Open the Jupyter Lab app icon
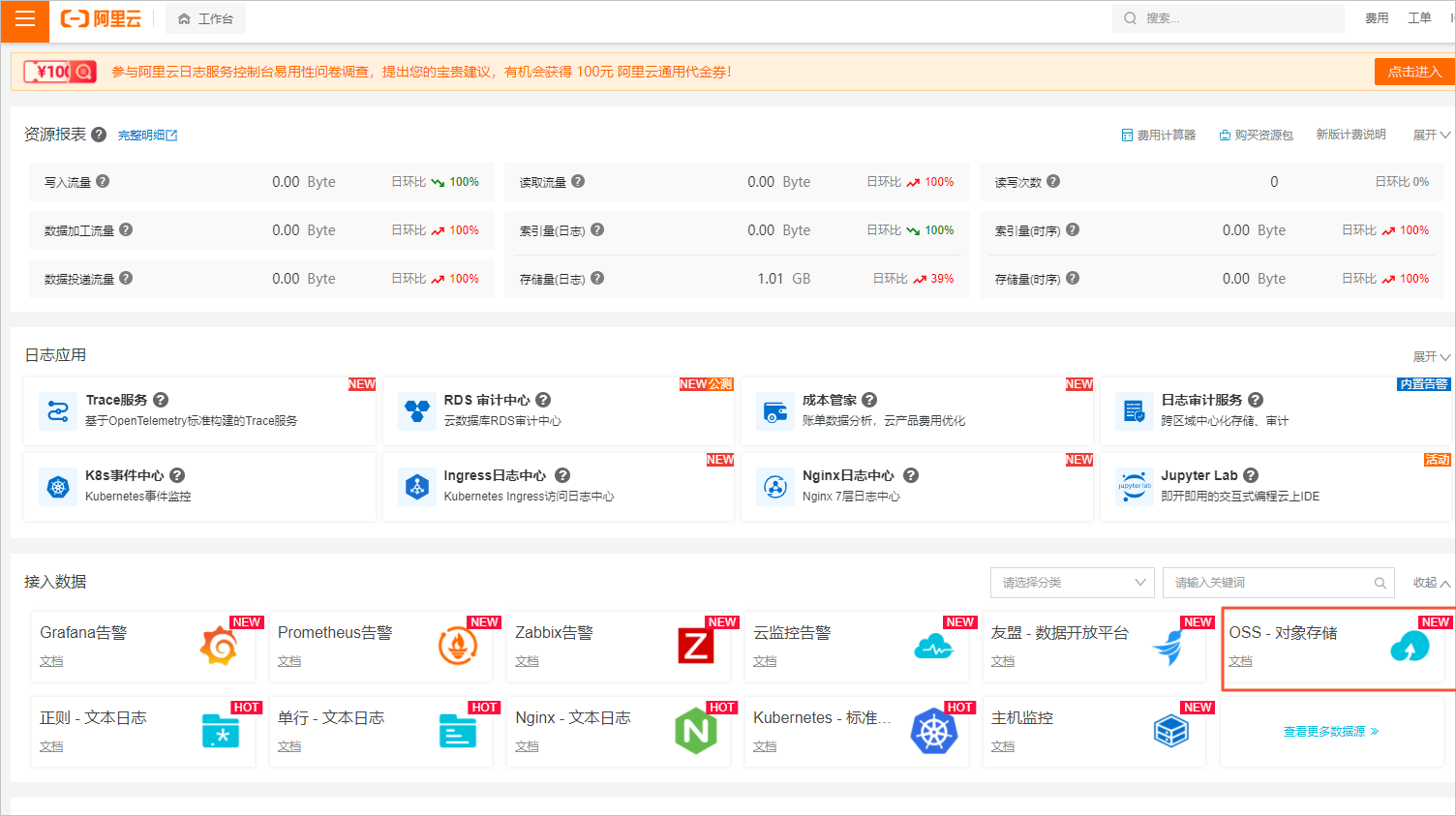Image resolution: width=1456 pixels, height=816 pixels. 1134,487
